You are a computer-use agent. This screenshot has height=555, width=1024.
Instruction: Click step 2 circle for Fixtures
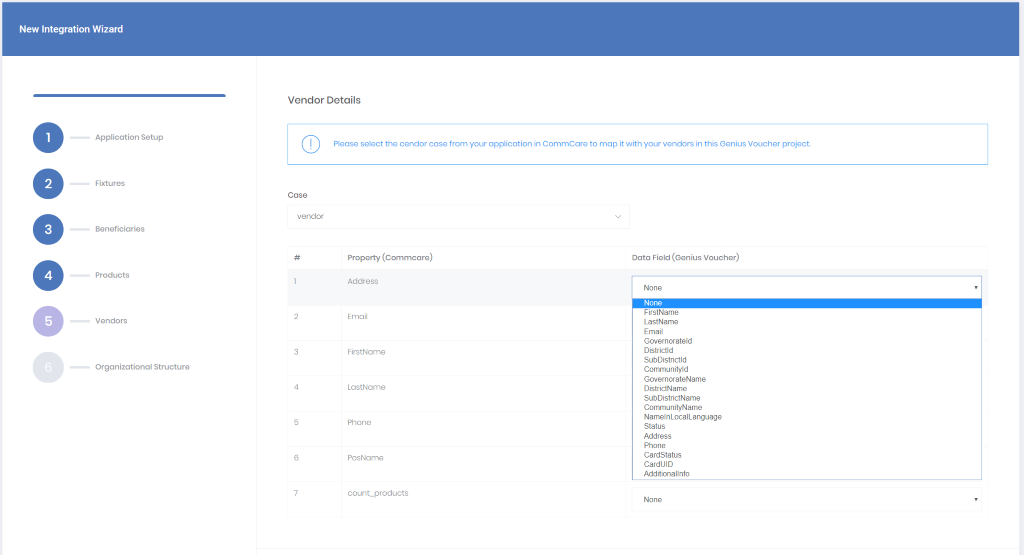click(x=48, y=183)
